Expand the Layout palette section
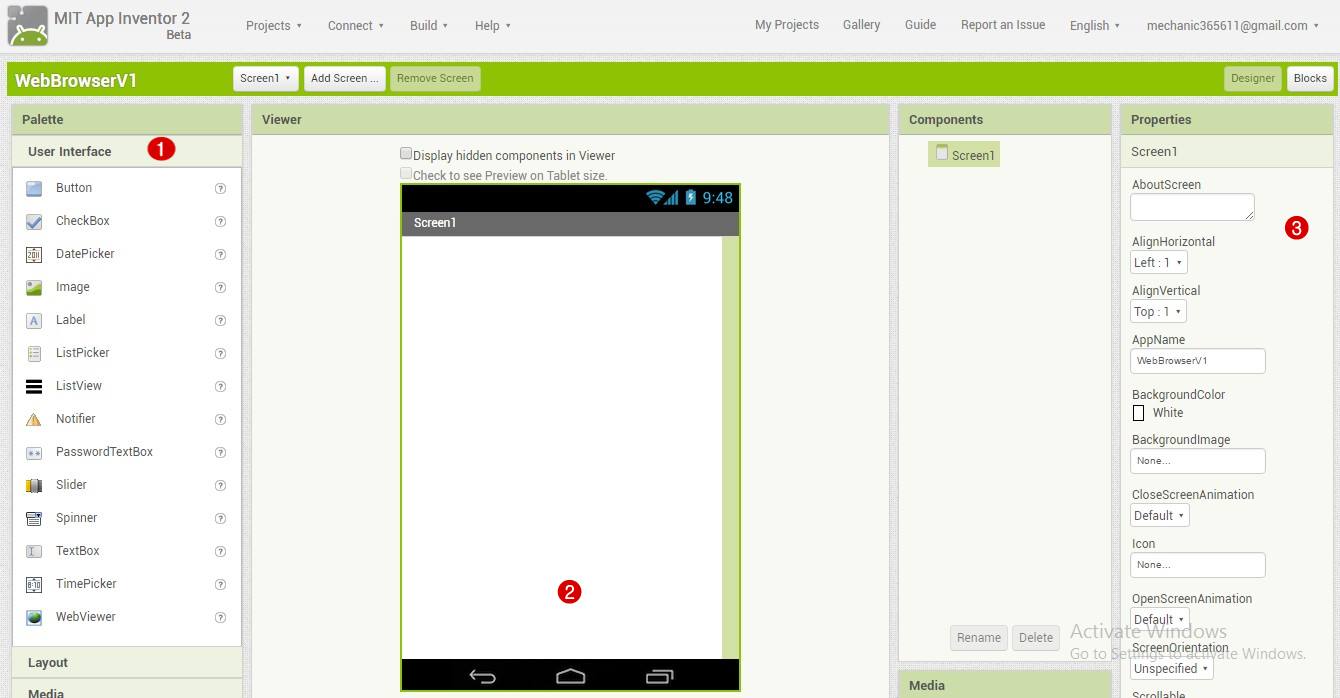 pos(127,663)
